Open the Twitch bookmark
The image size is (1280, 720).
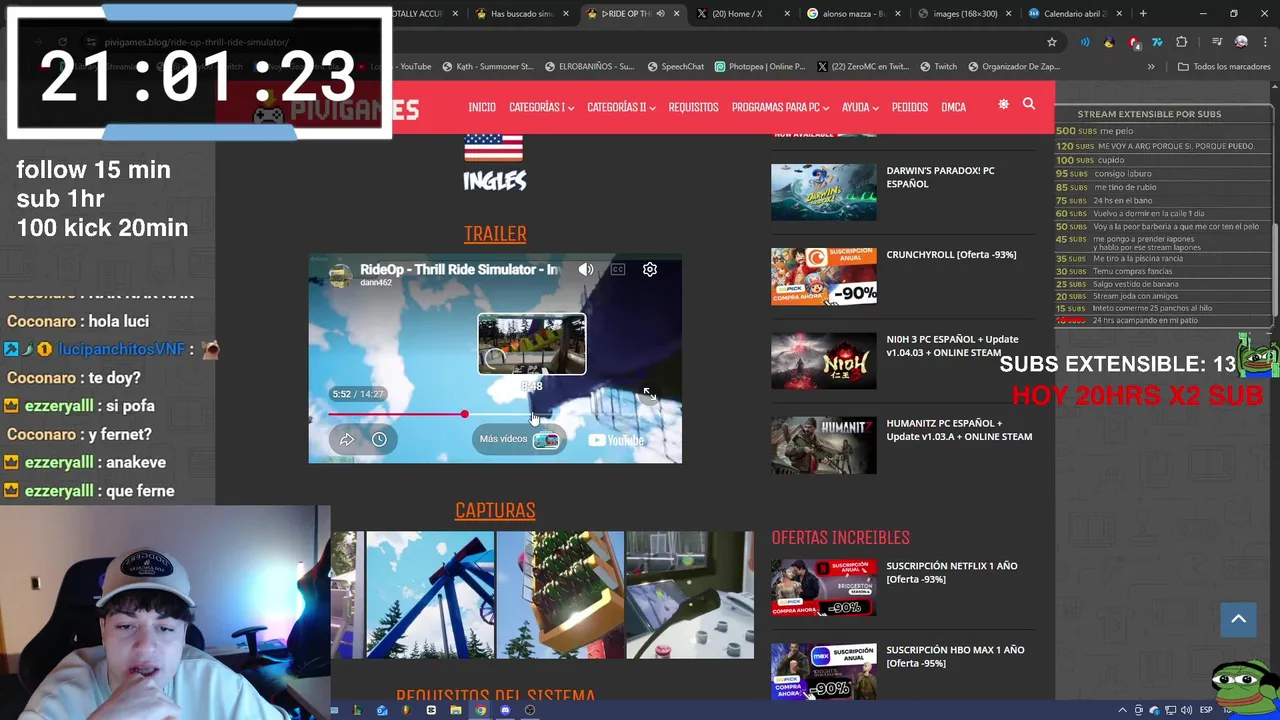pos(938,66)
